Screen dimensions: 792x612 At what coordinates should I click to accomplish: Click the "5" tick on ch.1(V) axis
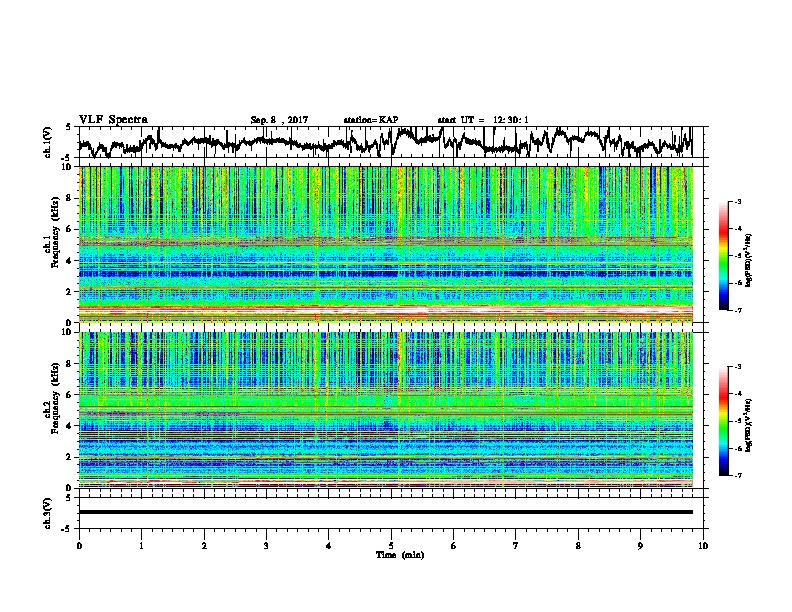(69, 127)
